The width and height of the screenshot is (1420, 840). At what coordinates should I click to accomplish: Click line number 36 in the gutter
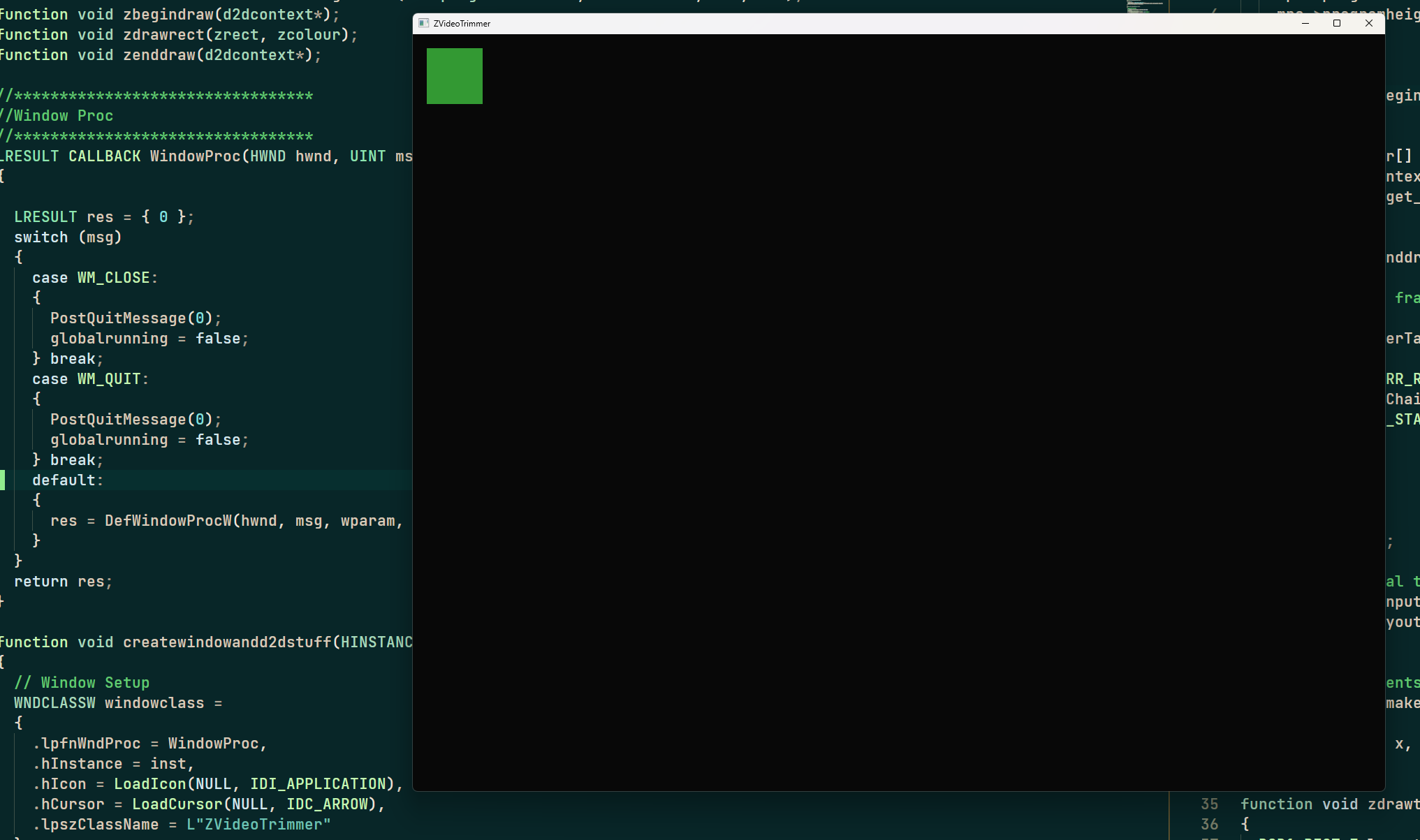[x=1209, y=824]
